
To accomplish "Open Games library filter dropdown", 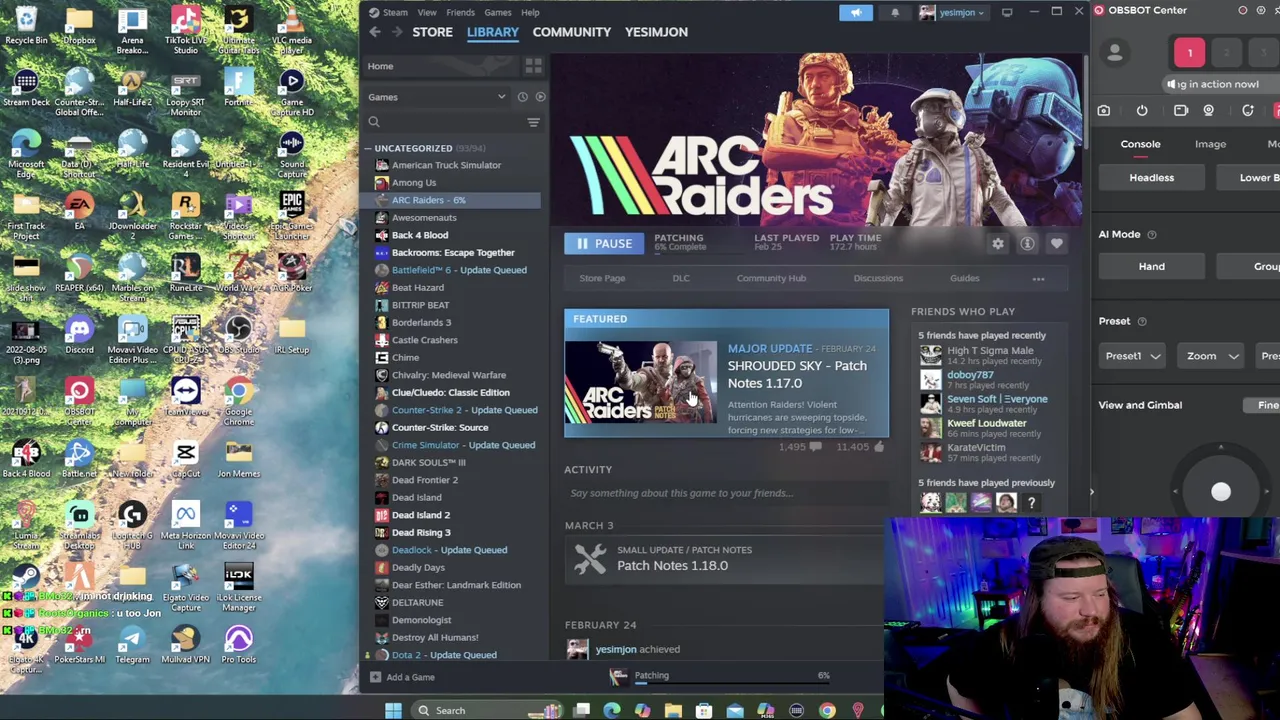I will 437,97.
